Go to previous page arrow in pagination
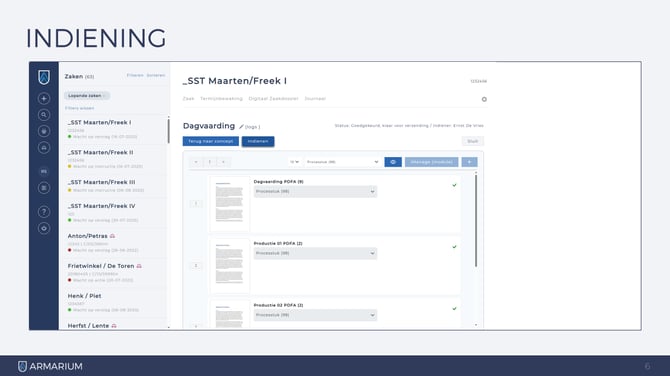Image resolution: width=670 pixels, height=376 pixels. tap(196, 162)
